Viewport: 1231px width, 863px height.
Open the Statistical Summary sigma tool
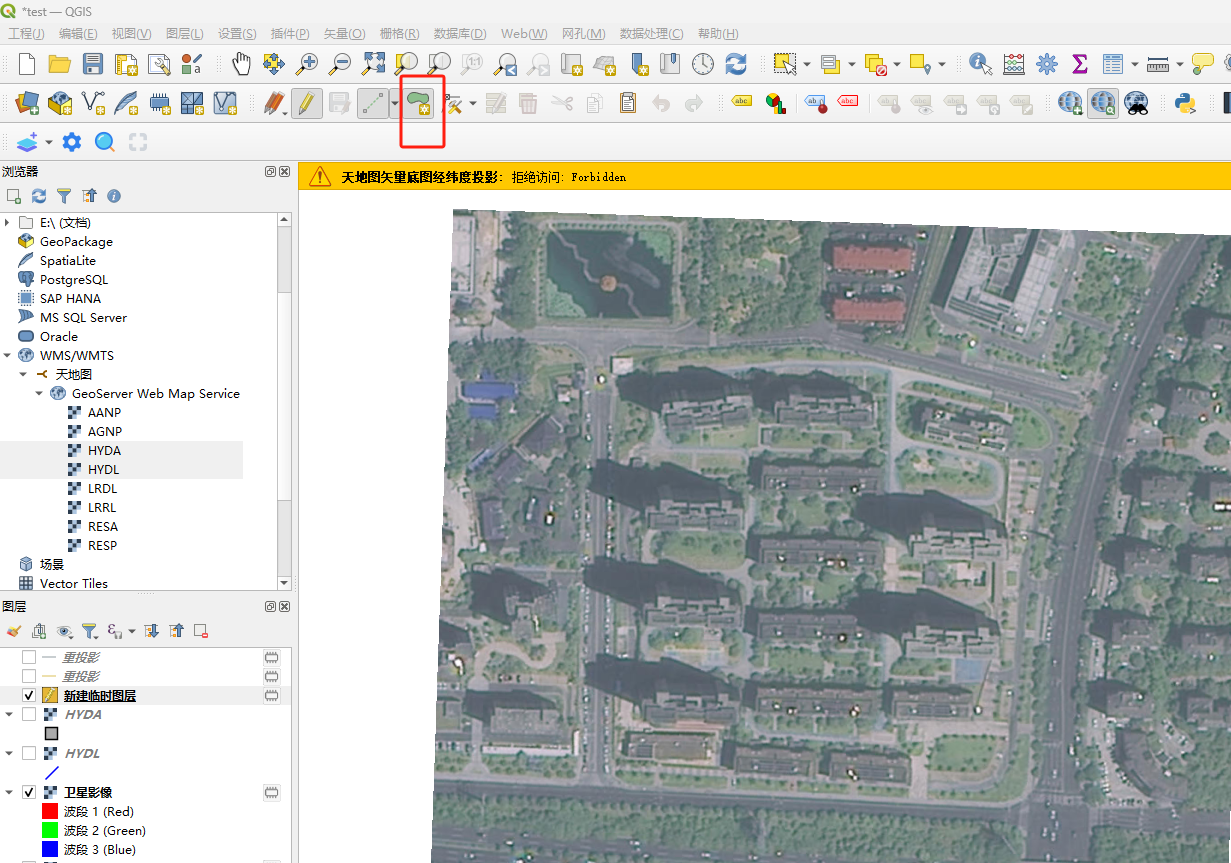[1079, 64]
